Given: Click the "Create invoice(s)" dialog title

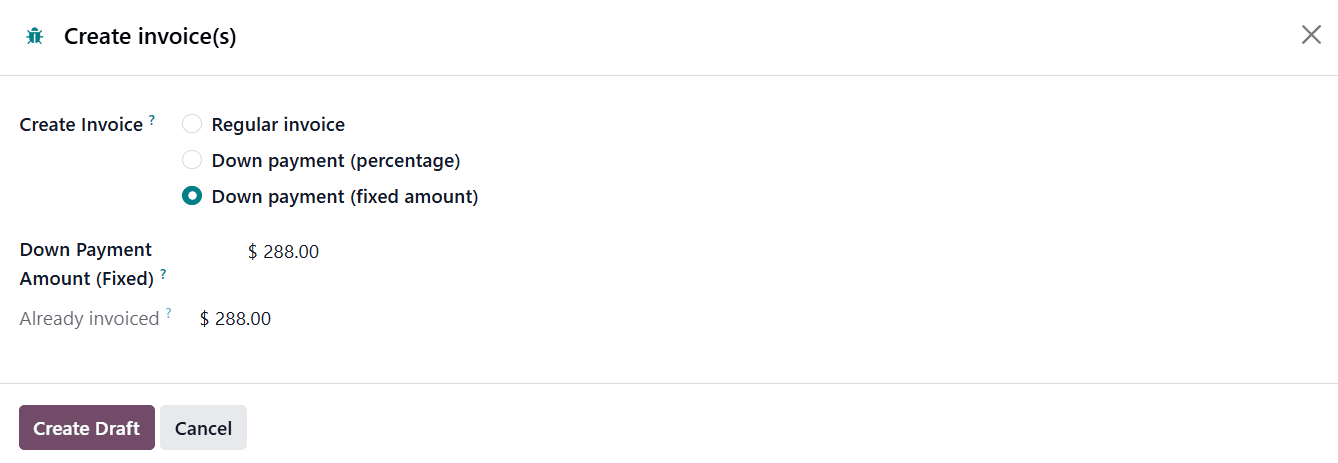Looking at the screenshot, I should [x=150, y=37].
